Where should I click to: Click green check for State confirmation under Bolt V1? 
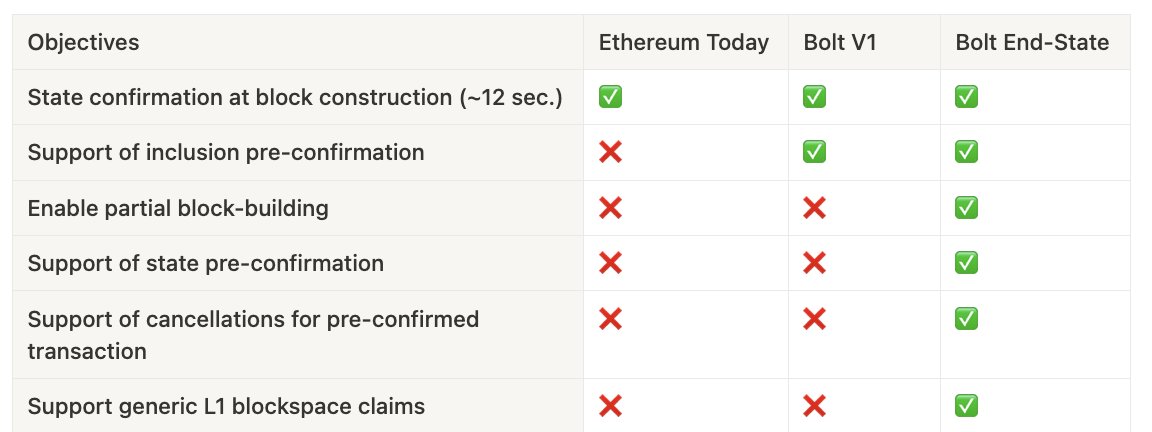click(x=814, y=96)
